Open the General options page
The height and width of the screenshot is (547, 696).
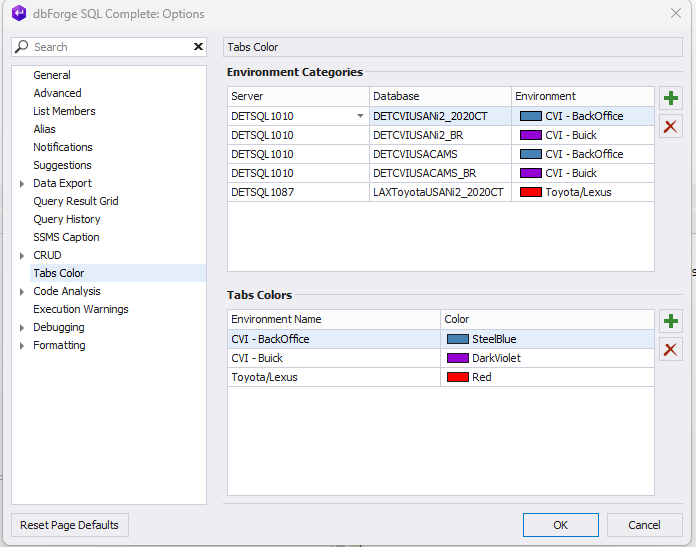coord(52,75)
